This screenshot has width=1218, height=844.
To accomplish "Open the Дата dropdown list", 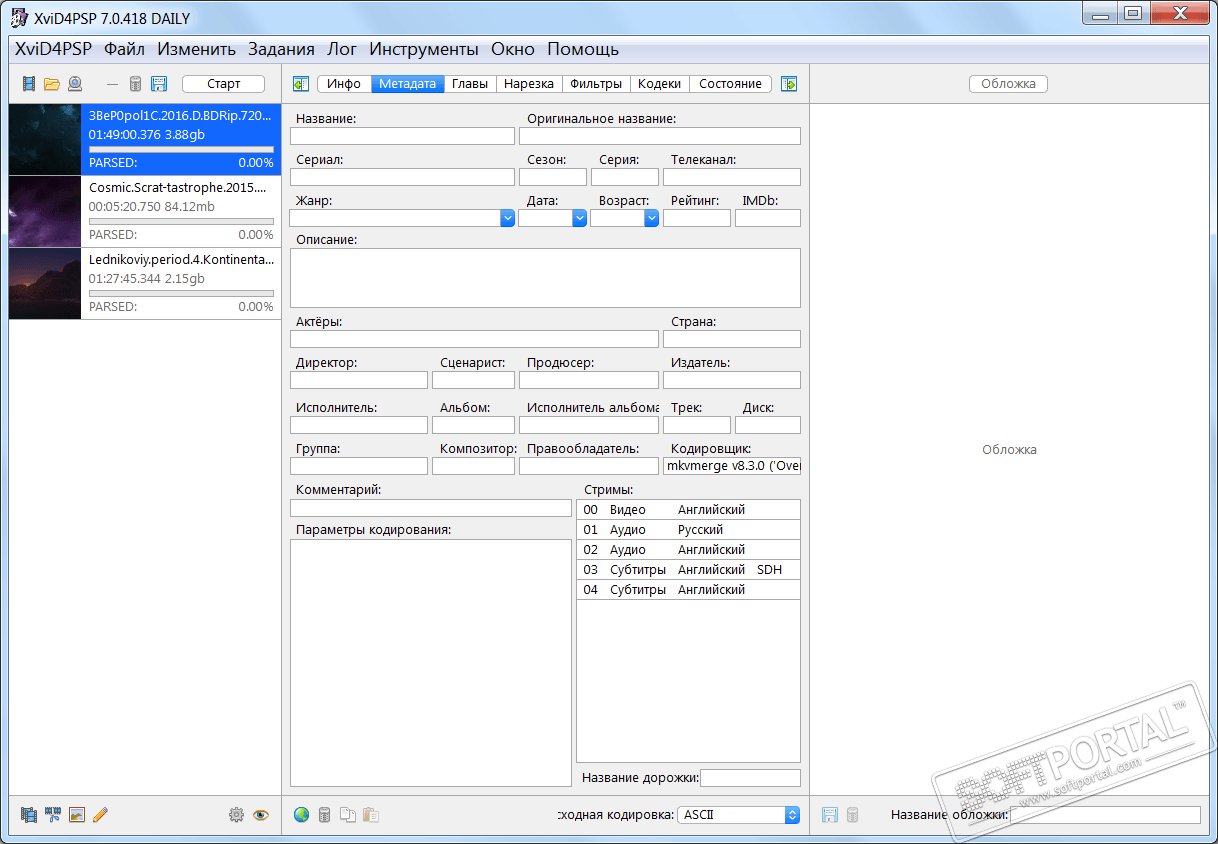I will click(x=579, y=218).
